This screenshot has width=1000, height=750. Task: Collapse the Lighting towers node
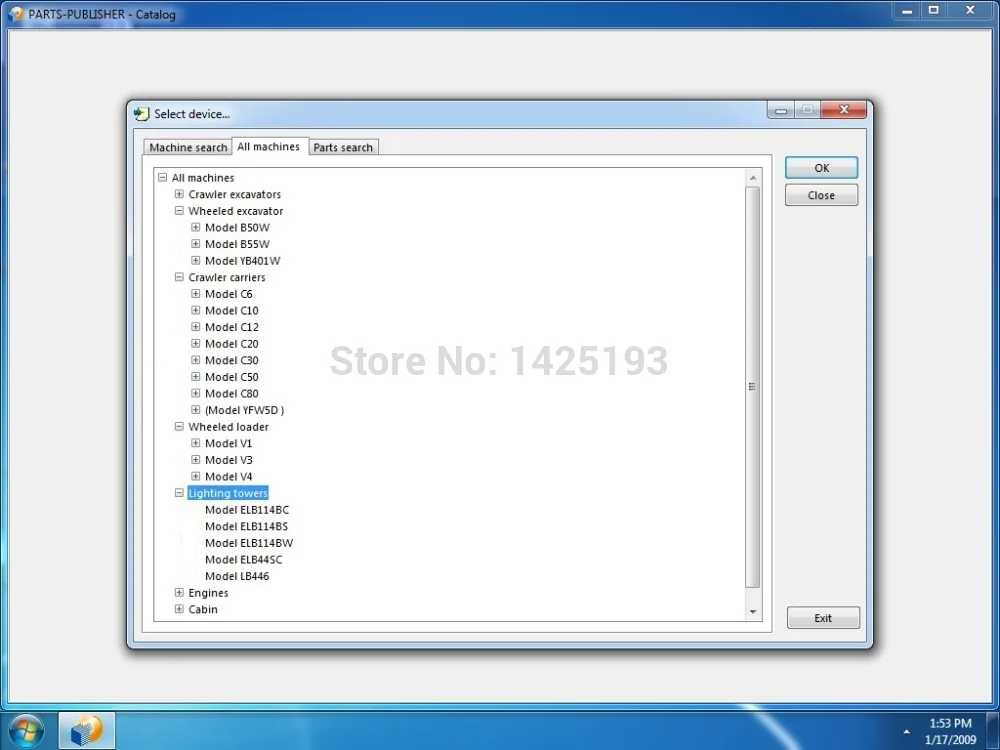(179, 493)
